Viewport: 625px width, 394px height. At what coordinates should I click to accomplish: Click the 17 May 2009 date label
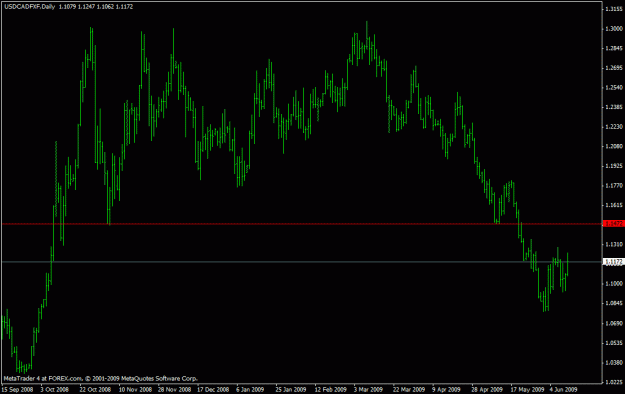point(527,389)
